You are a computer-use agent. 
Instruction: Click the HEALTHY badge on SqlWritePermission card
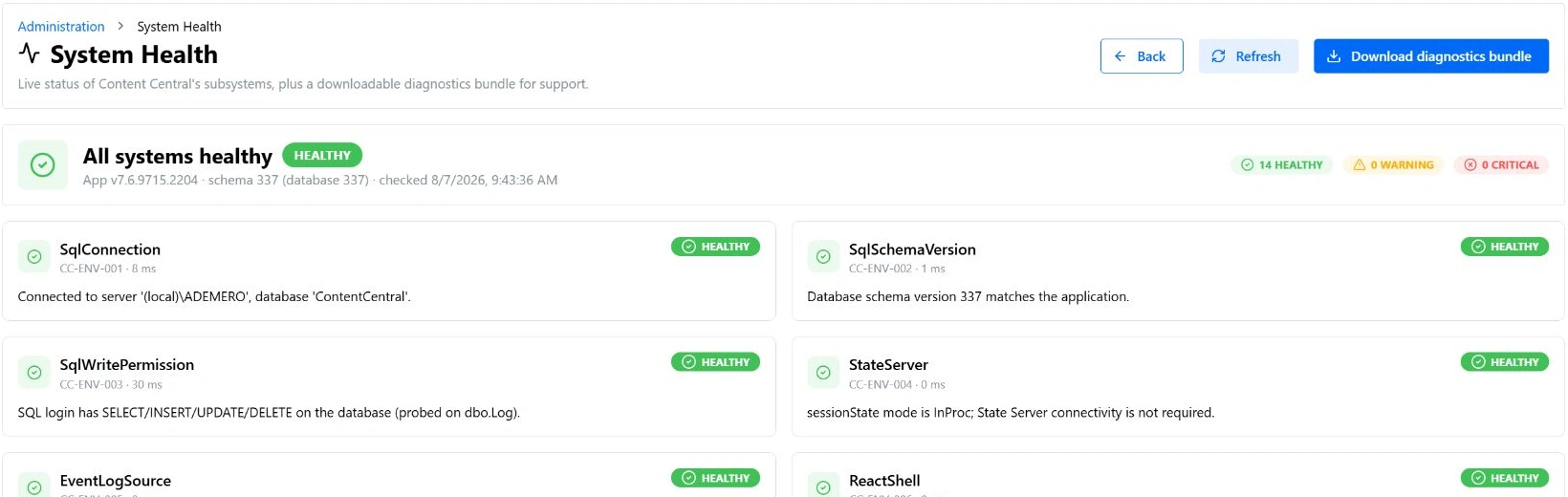tap(715, 362)
